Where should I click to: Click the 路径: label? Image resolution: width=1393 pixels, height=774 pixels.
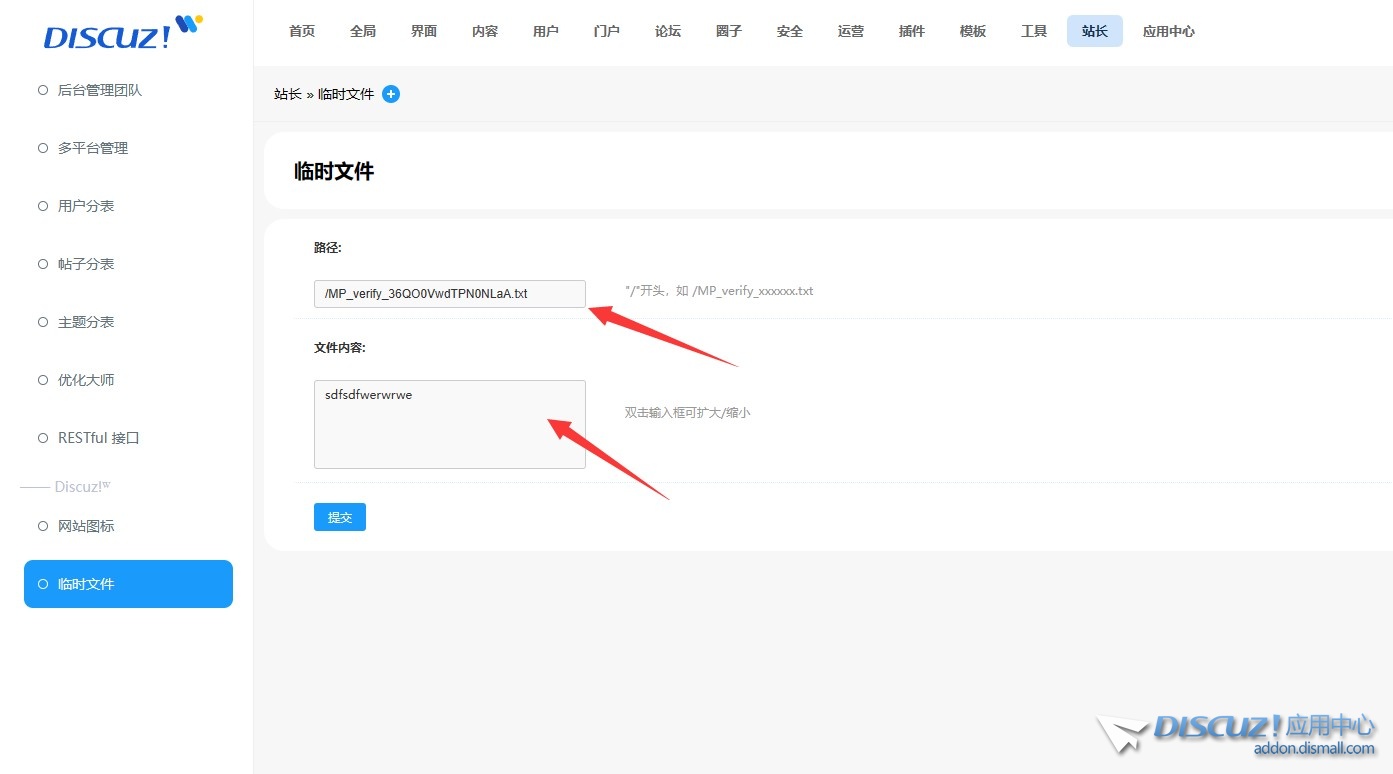click(328, 247)
